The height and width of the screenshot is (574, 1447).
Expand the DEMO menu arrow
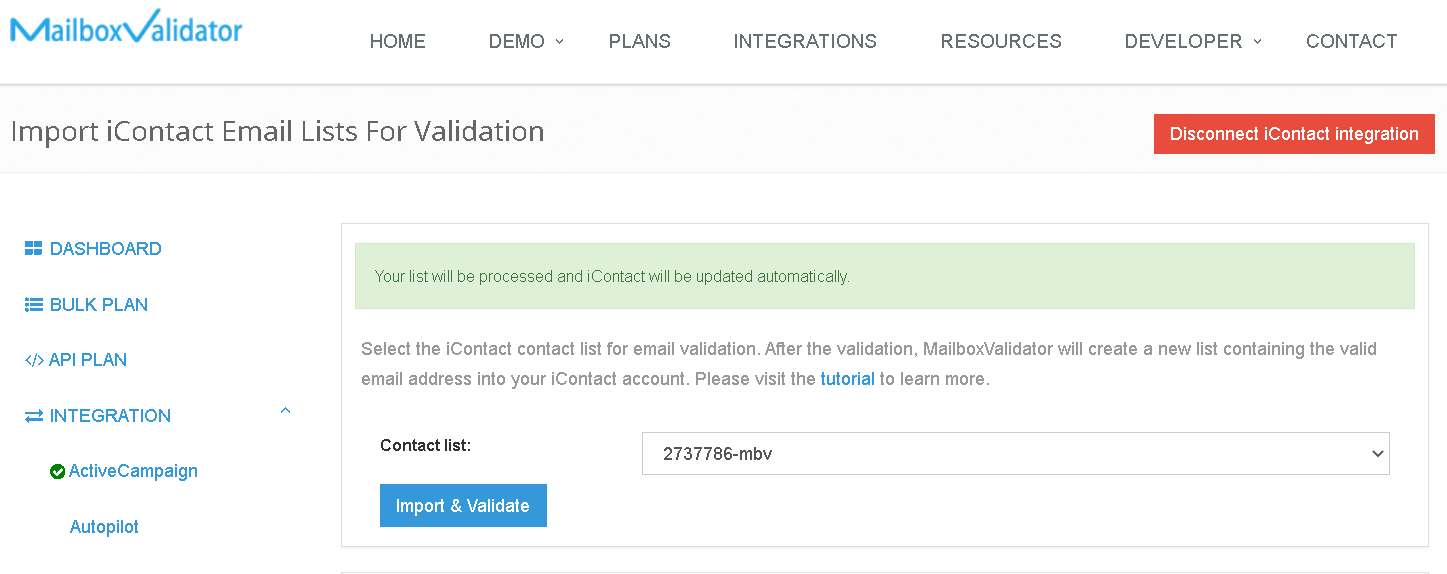pyautogui.click(x=560, y=41)
